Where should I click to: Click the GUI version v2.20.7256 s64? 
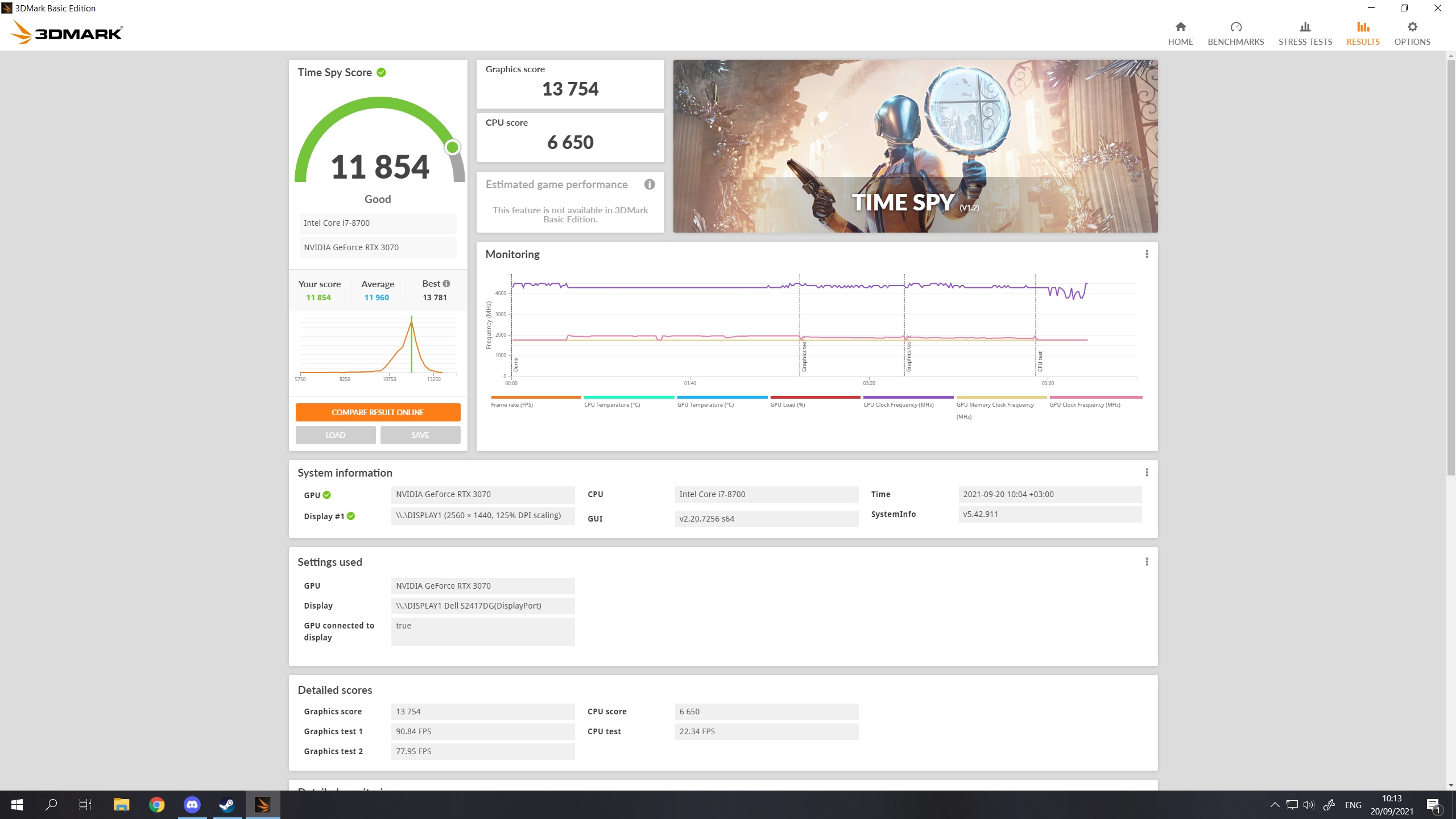766,519
